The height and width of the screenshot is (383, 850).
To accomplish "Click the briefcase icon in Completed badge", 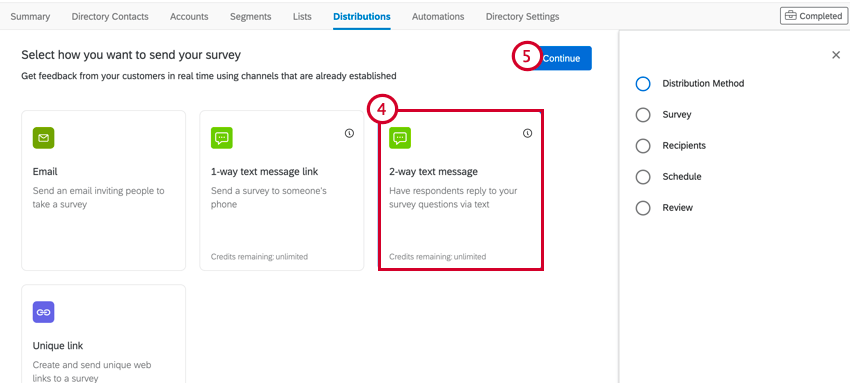I will click(x=791, y=16).
